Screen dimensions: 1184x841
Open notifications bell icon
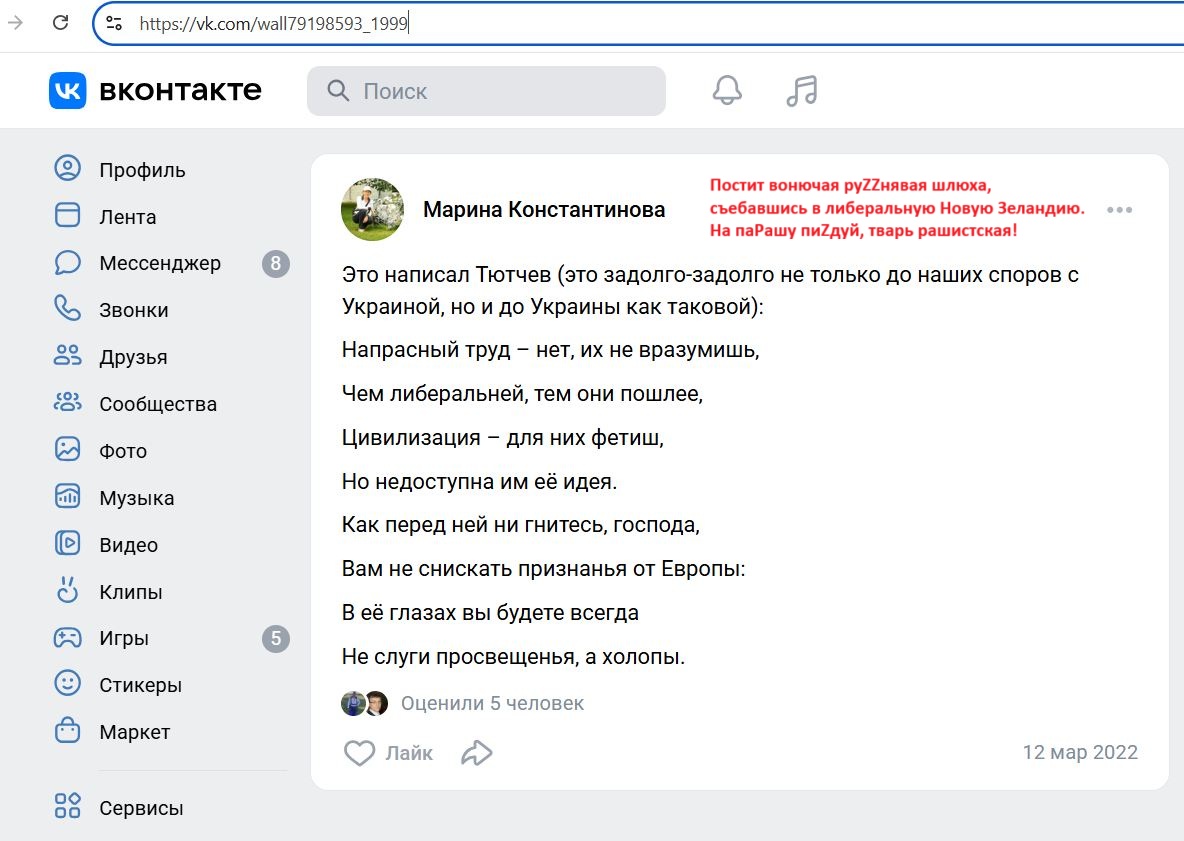point(727,91)
